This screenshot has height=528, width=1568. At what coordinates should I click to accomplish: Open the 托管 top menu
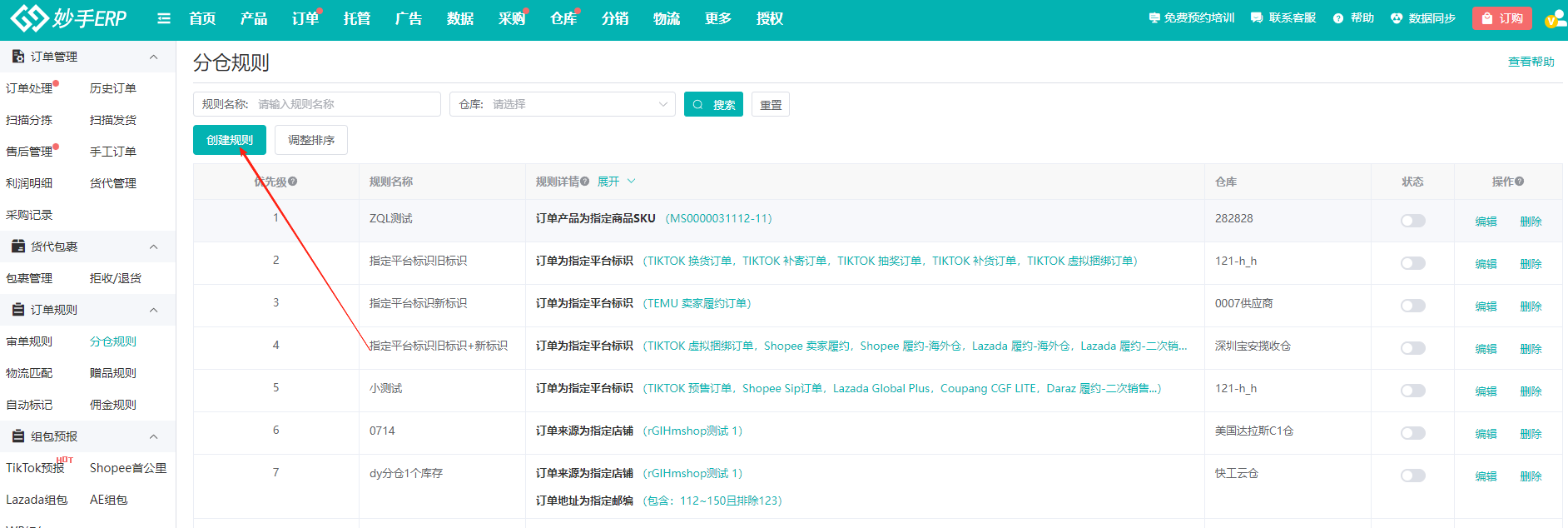pos(357,18)
